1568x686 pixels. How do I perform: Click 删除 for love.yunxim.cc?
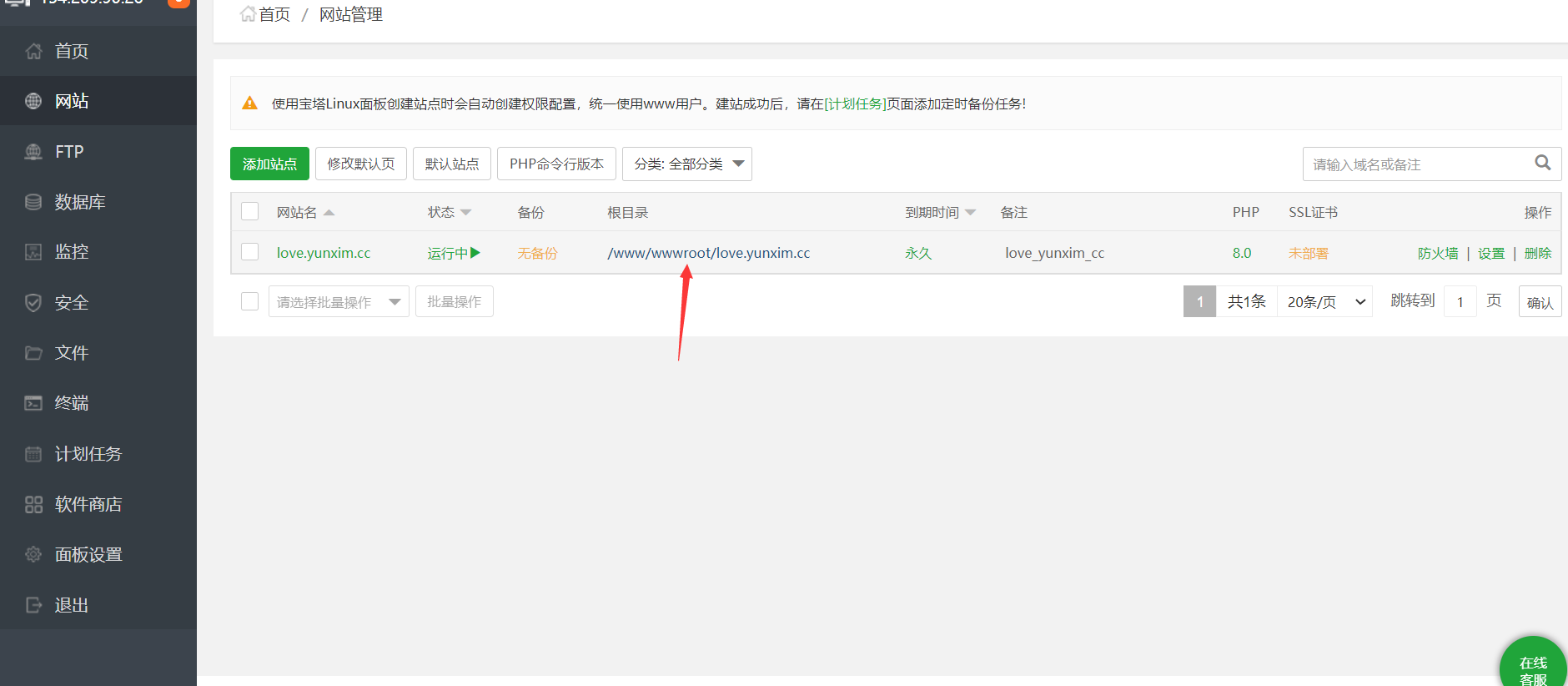(x=1538, y=253)
